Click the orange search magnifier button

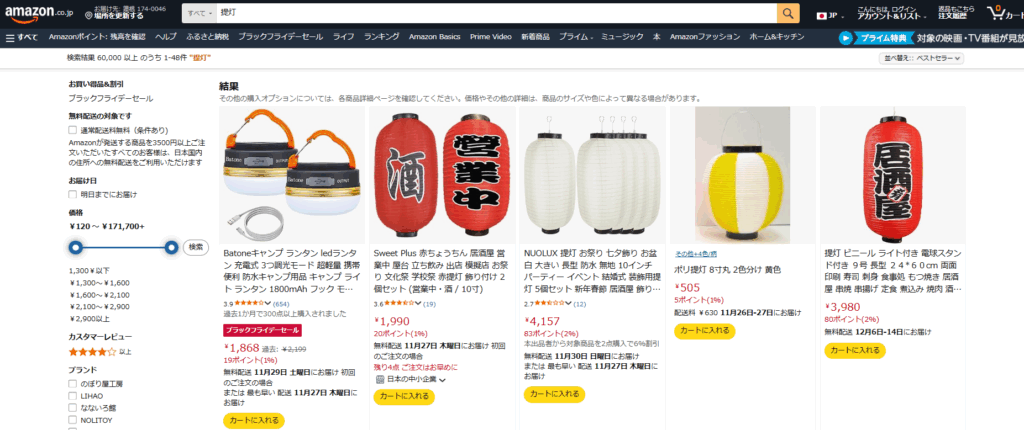coord(788,12)
